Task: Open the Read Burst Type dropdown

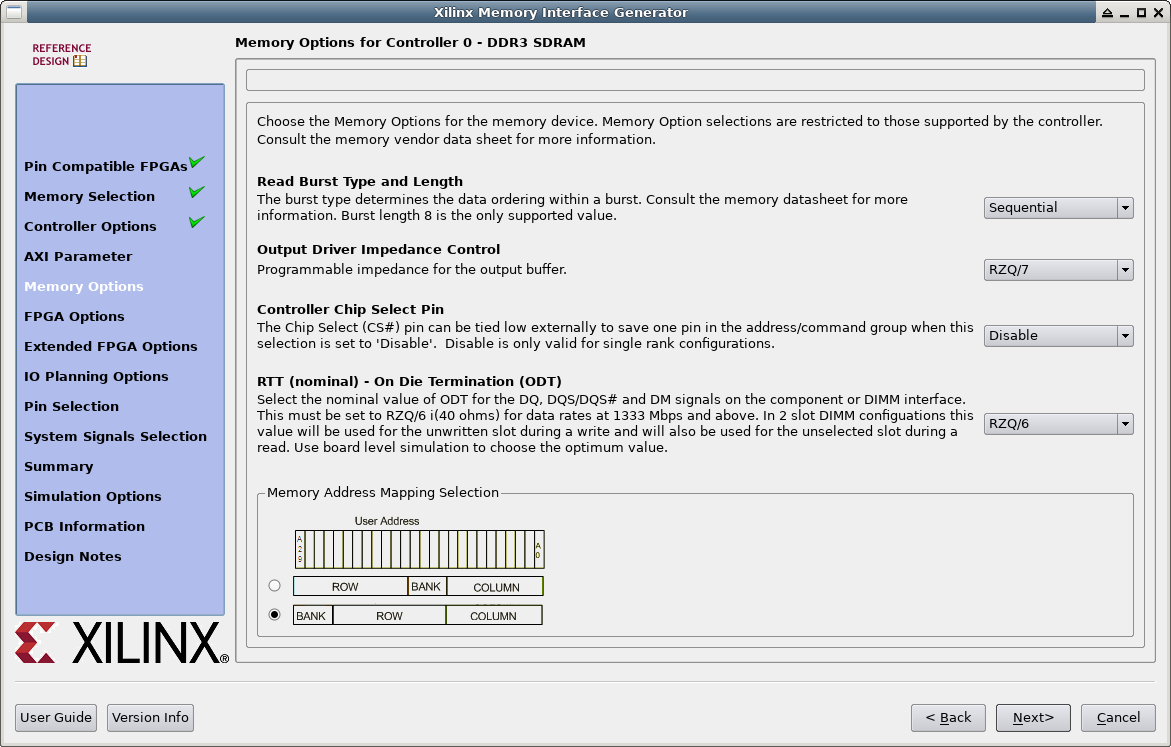Action: (x=1058, y=208)
